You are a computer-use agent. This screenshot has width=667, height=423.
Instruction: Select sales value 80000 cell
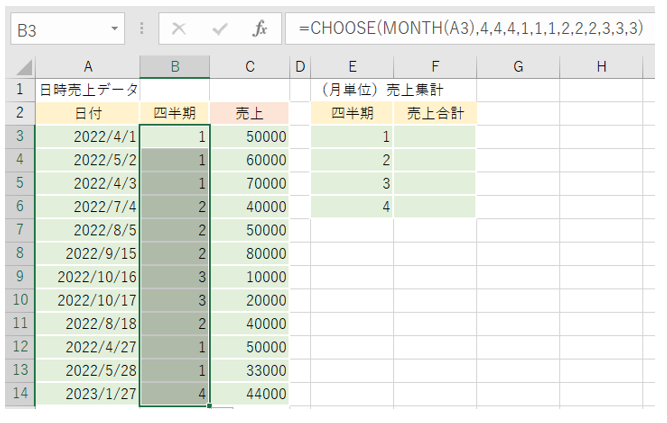pos(249,253)
